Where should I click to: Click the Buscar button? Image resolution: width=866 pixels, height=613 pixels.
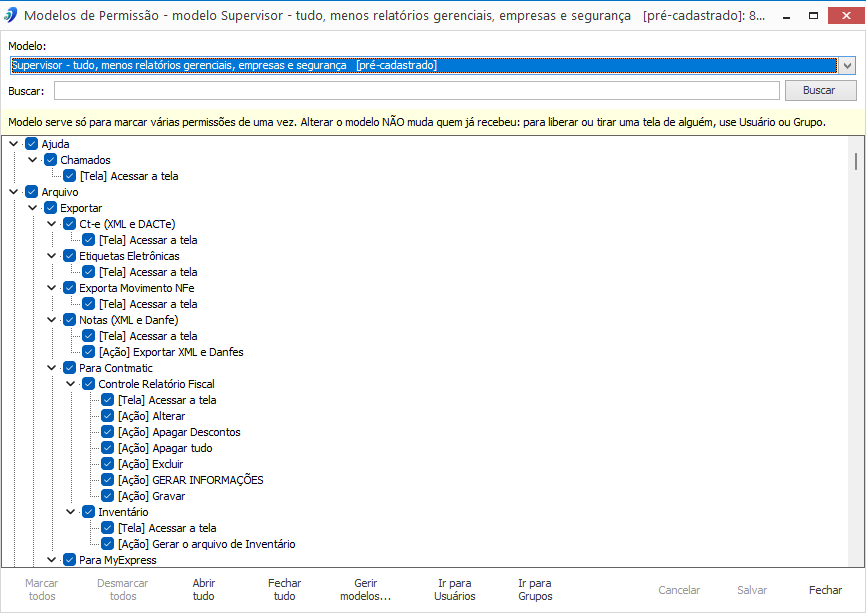coord(820,91)
